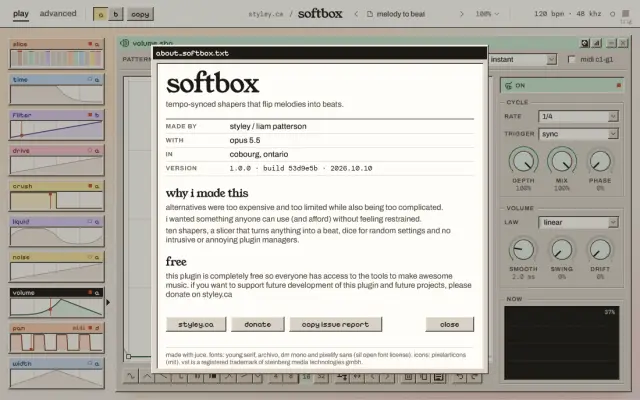
Task: Select the volume shaper header
Action: click(56, 293)
